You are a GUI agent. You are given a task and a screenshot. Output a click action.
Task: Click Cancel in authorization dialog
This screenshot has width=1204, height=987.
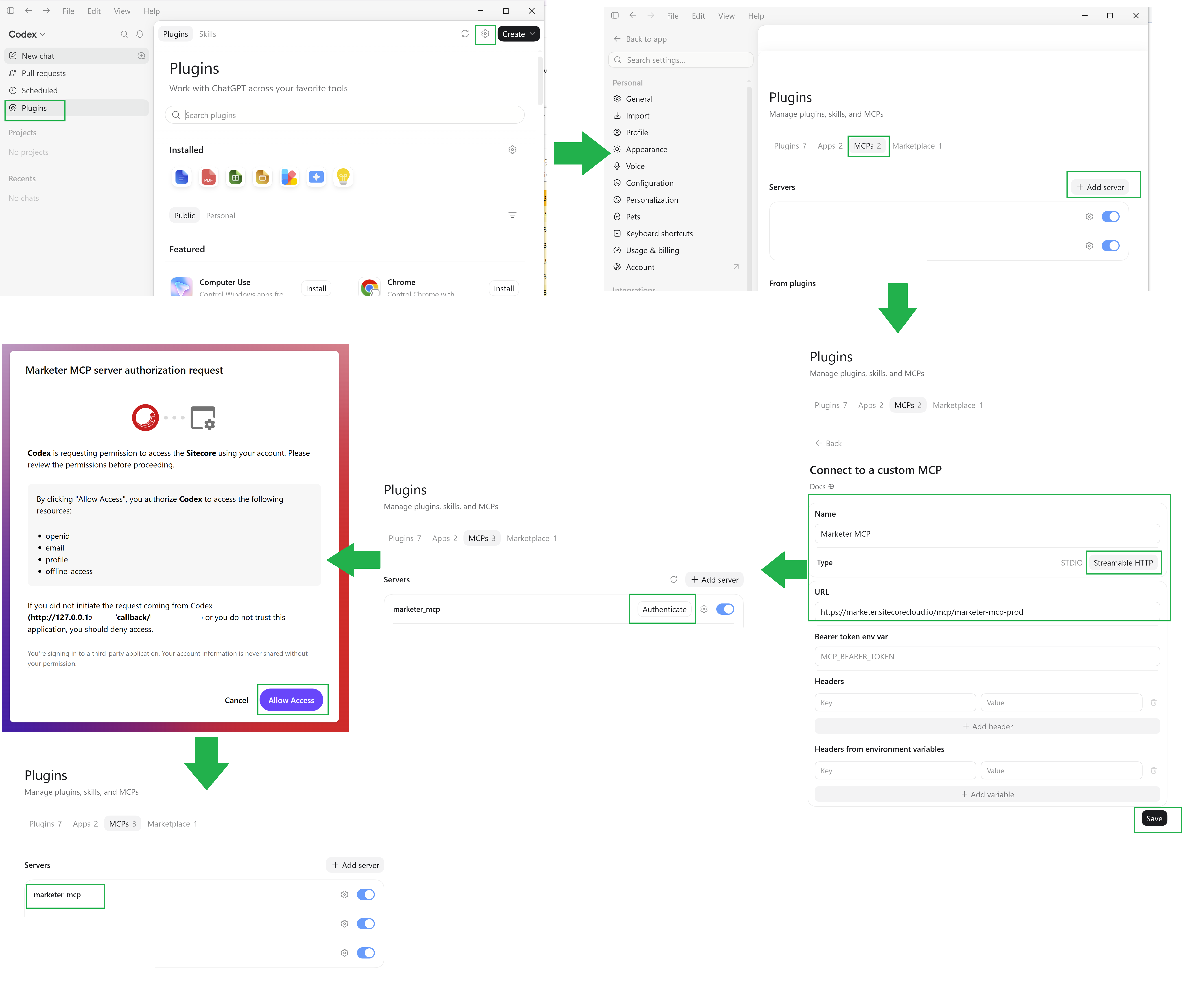click(236, 700)
